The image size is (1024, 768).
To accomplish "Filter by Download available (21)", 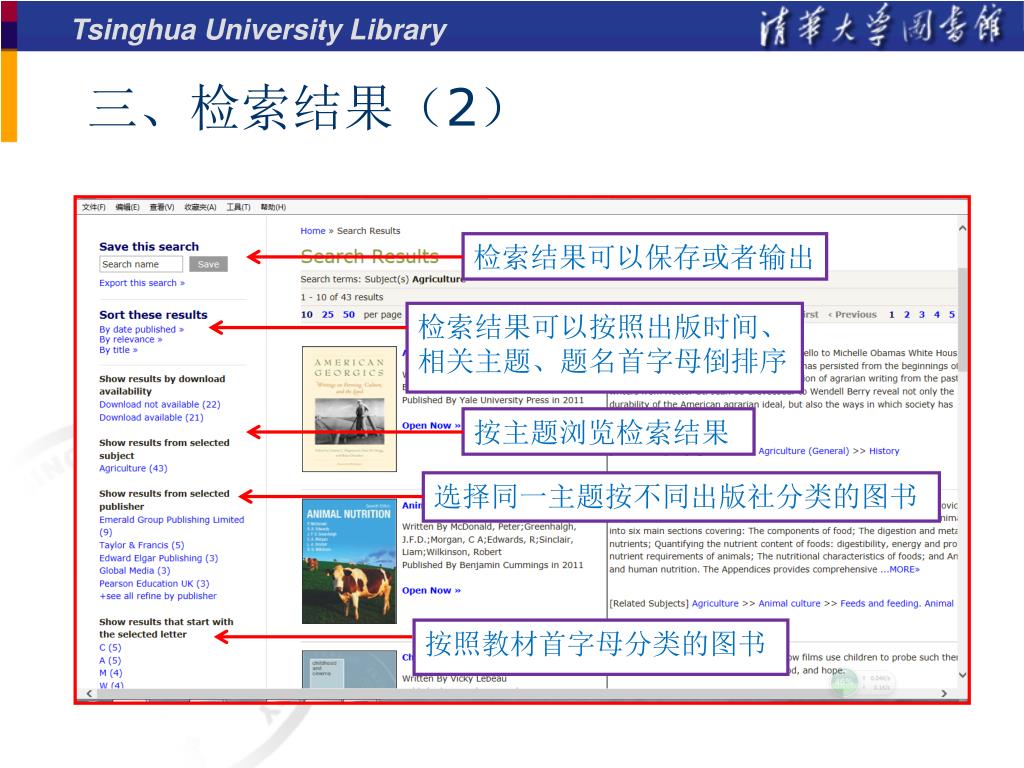I will coord(152,417).
